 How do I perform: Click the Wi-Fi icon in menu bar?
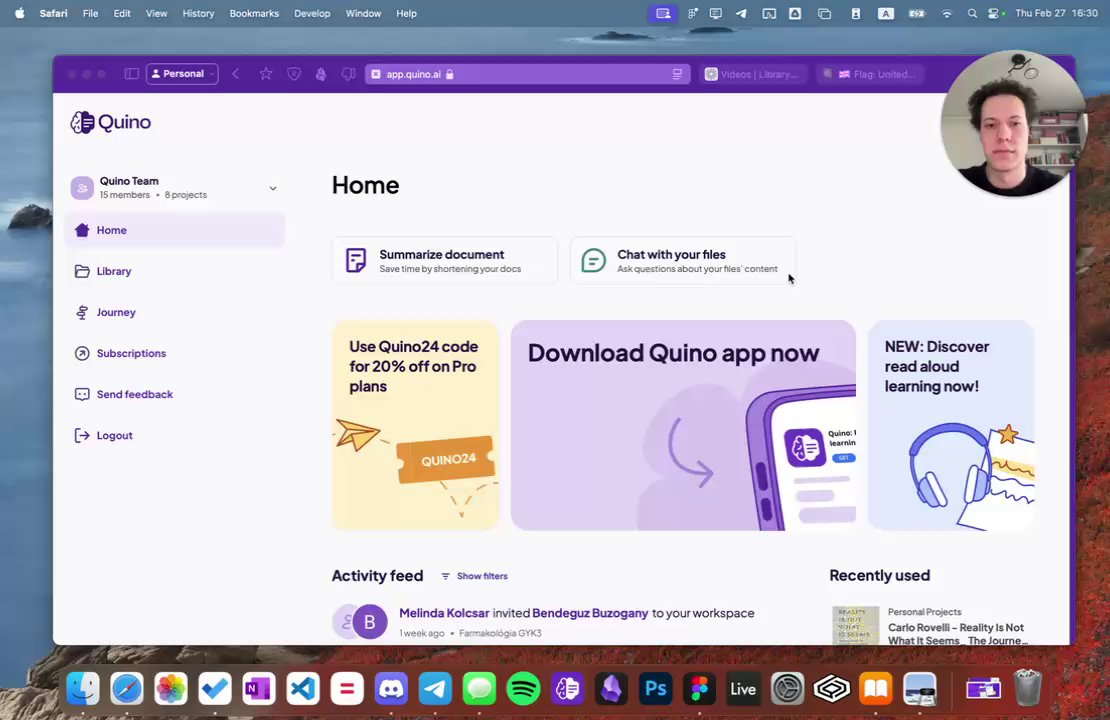click(946, 13)
